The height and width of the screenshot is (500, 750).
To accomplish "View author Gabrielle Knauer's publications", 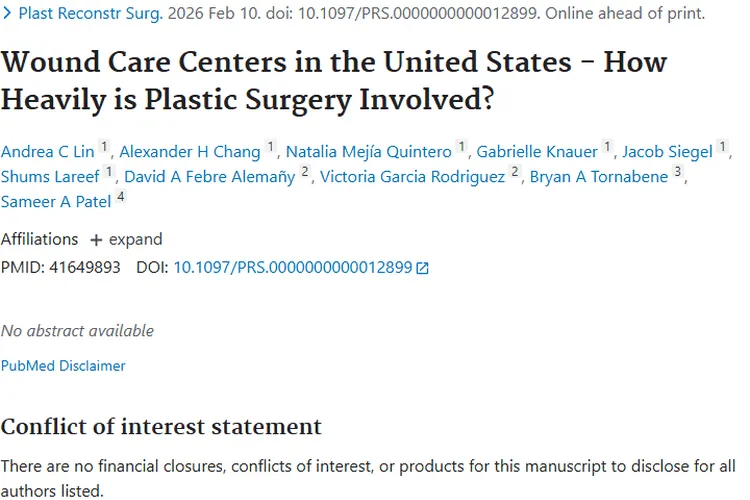I will point(537,152).
